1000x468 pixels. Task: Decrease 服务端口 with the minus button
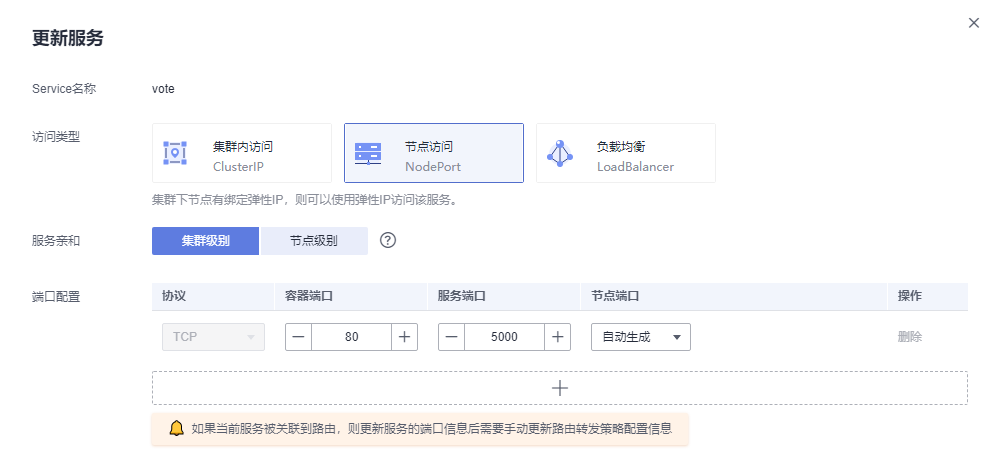click(452, 337)
